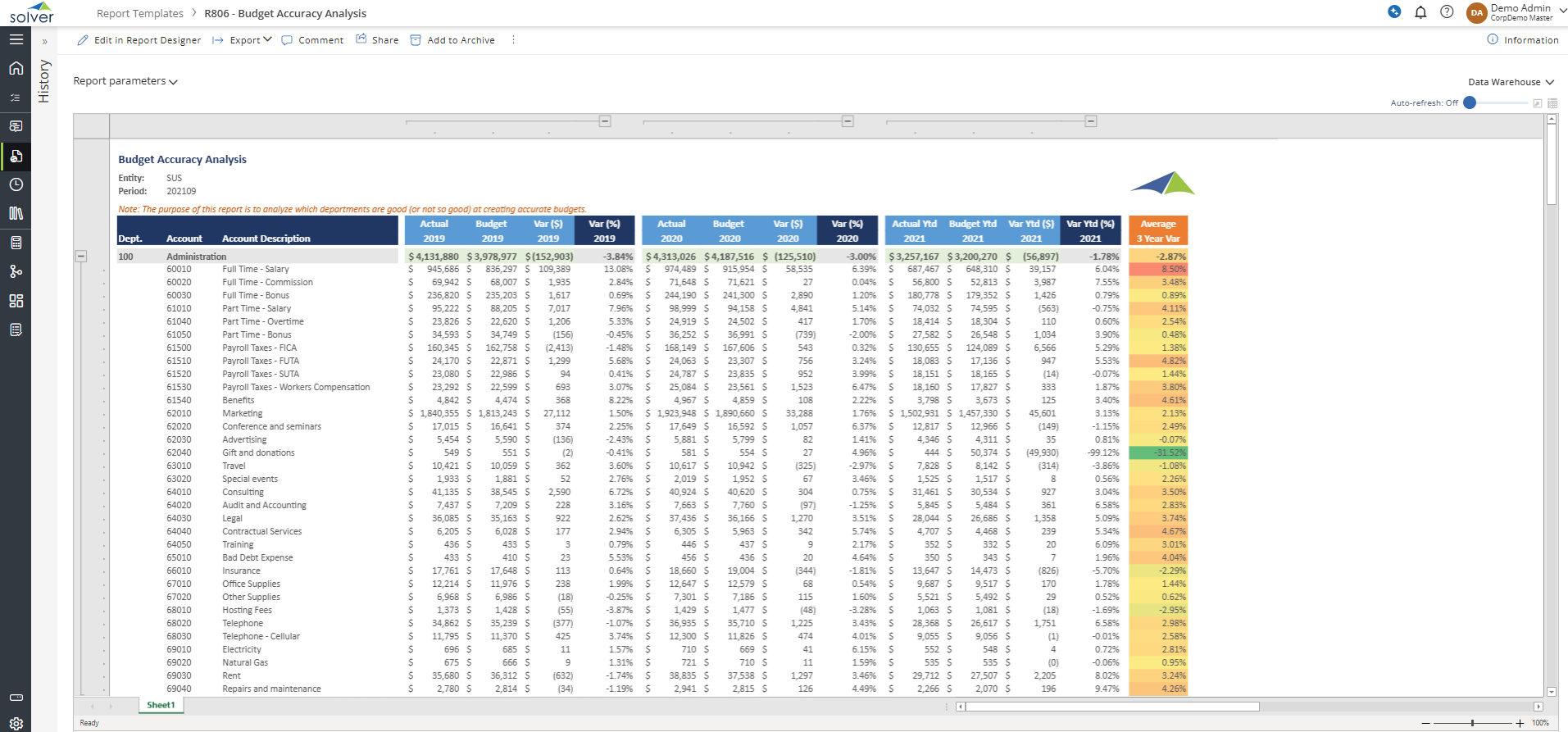Expand the Report parameters section

(x=125, y=81)
